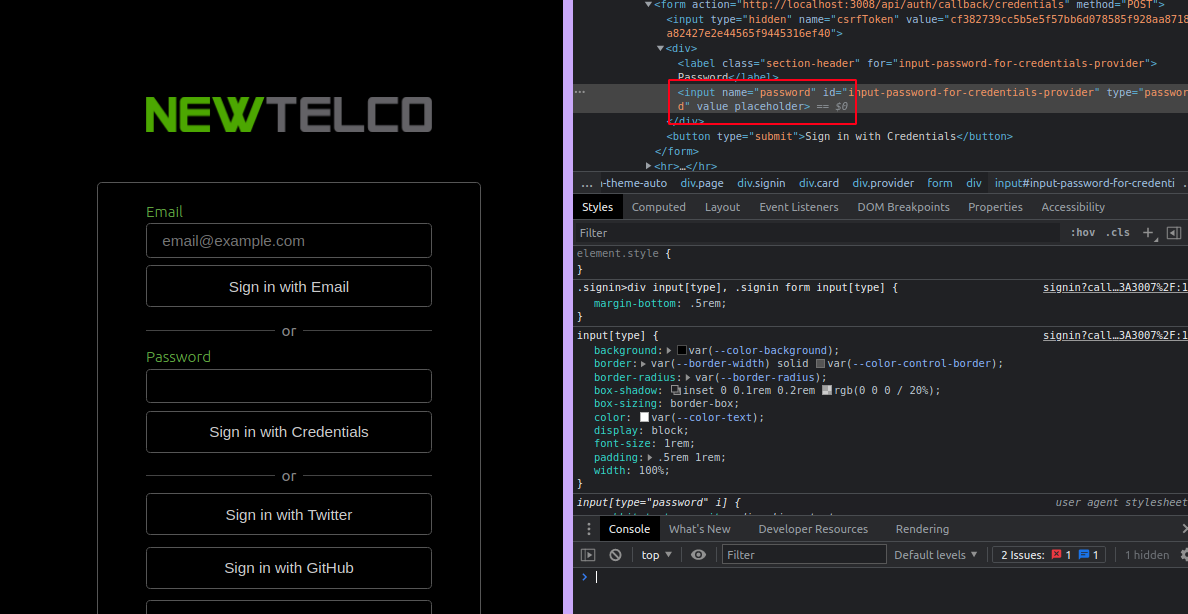The height and width of the screenshot is (614, 1188).
Task: Expand the background property value
Action: (x=669, y=351)
